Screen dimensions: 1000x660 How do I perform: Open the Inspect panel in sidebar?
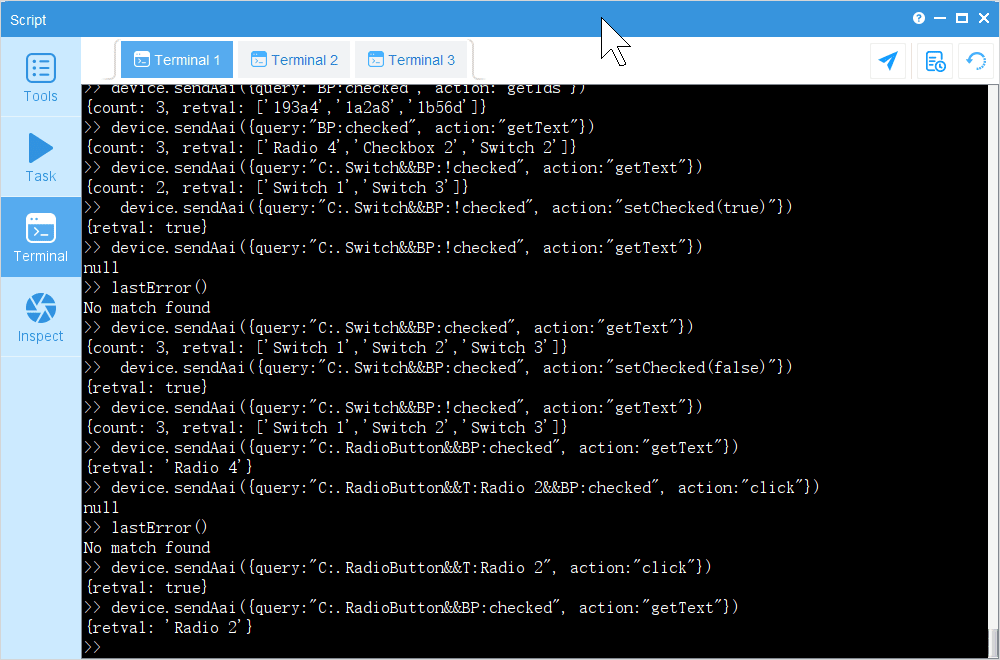pos(40,317)
